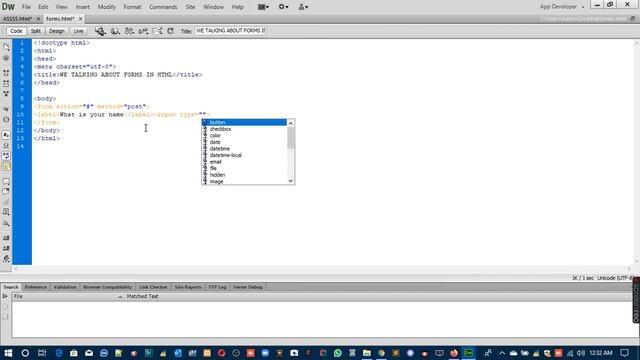Switch to Split view
Viewport: 640px width, 360px height.
36,31
